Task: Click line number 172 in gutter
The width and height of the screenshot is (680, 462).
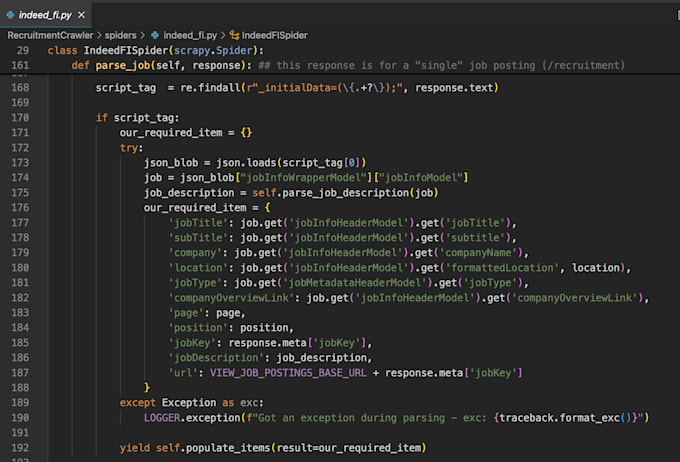Action: pyautogui.click(x=20, y=147)
